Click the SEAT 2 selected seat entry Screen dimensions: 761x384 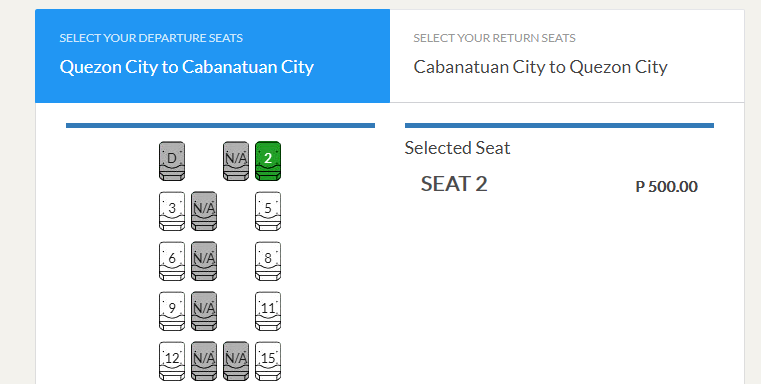coord(454,184)
